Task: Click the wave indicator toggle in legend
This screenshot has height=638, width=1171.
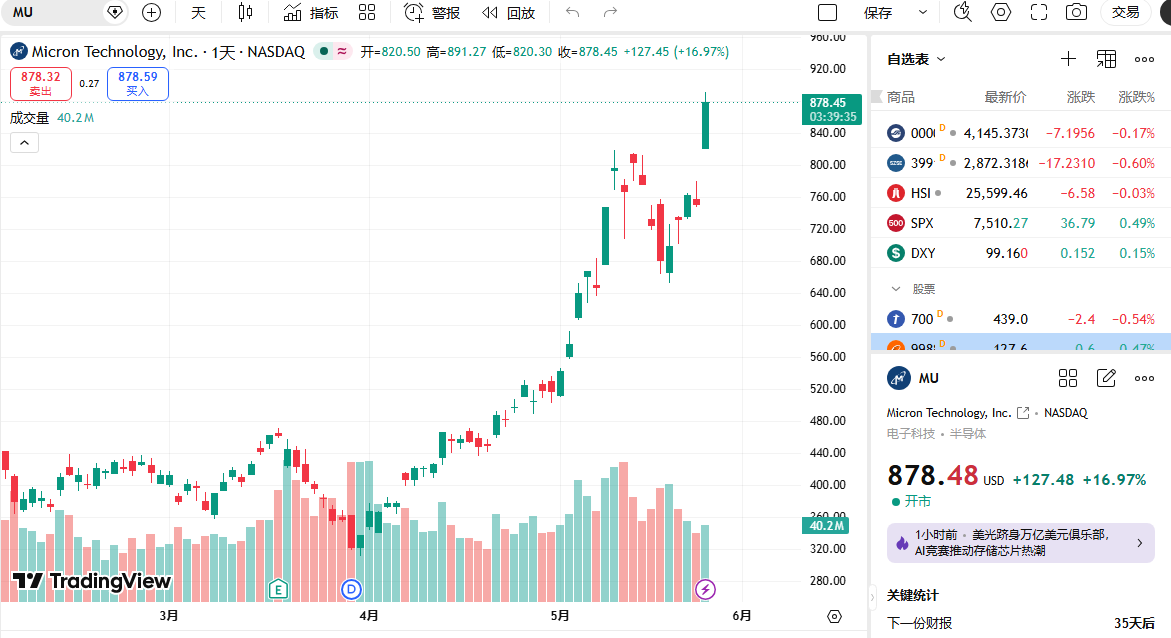Action: point(342,52)
